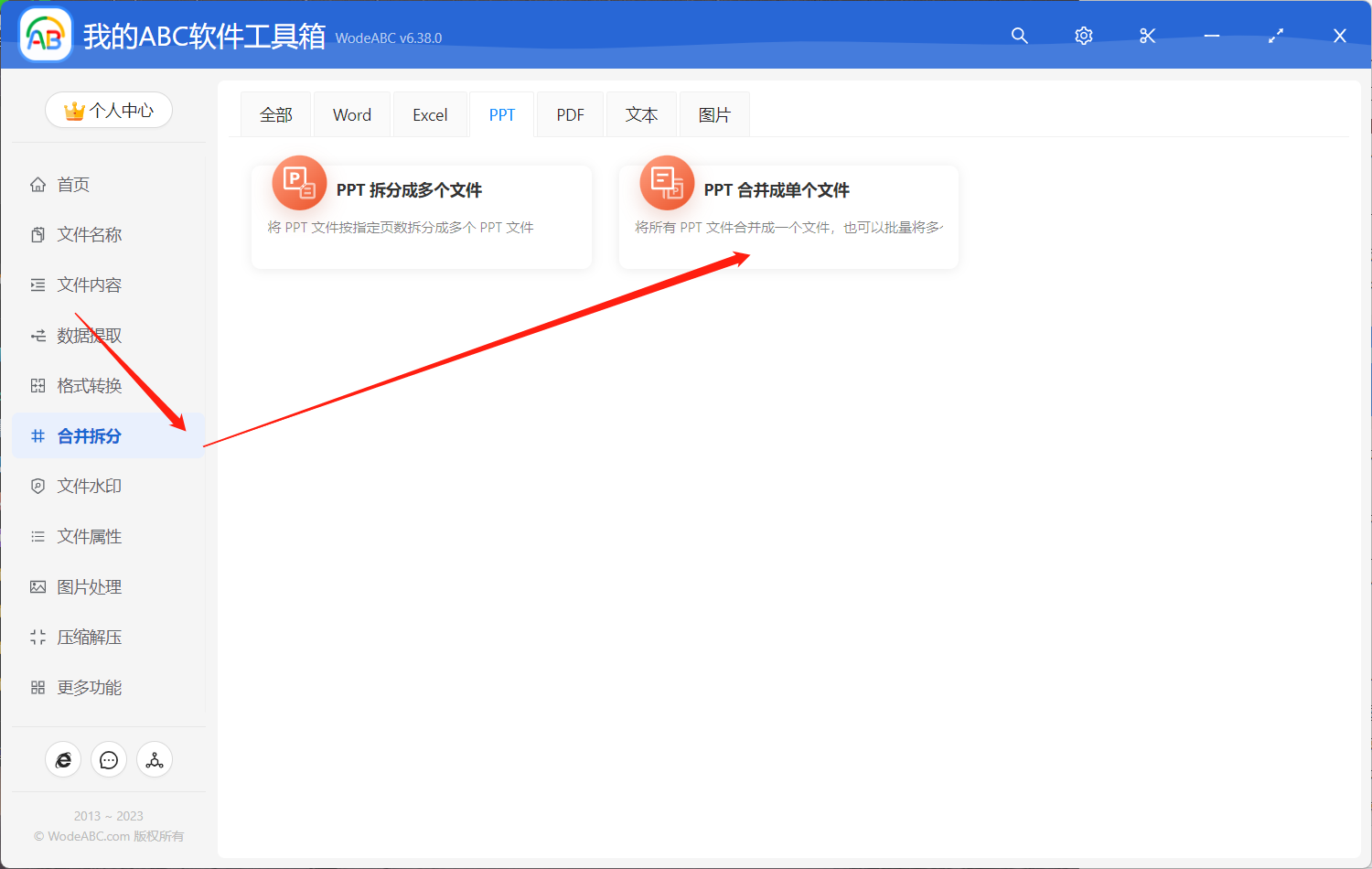Open the feedback chat bubble icon

click(x=109, y=759)
